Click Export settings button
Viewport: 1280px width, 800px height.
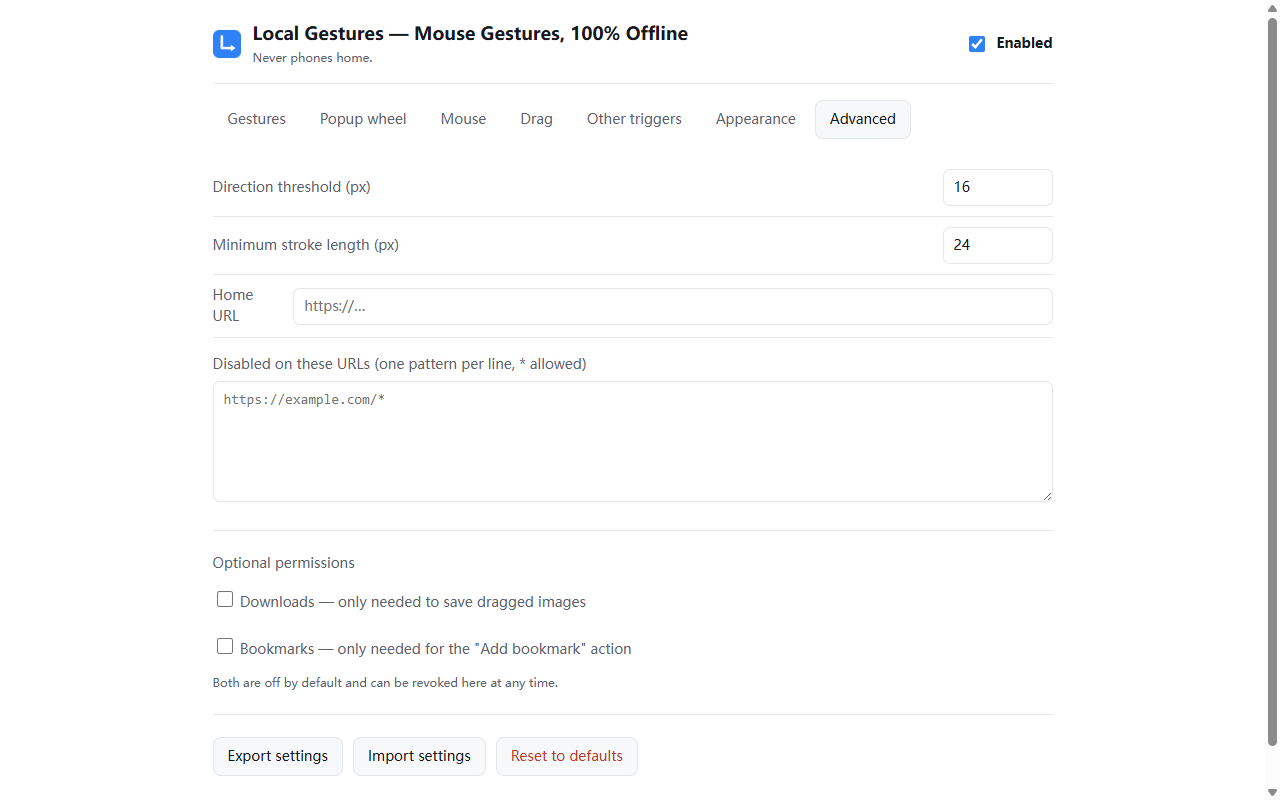(278, 756)
